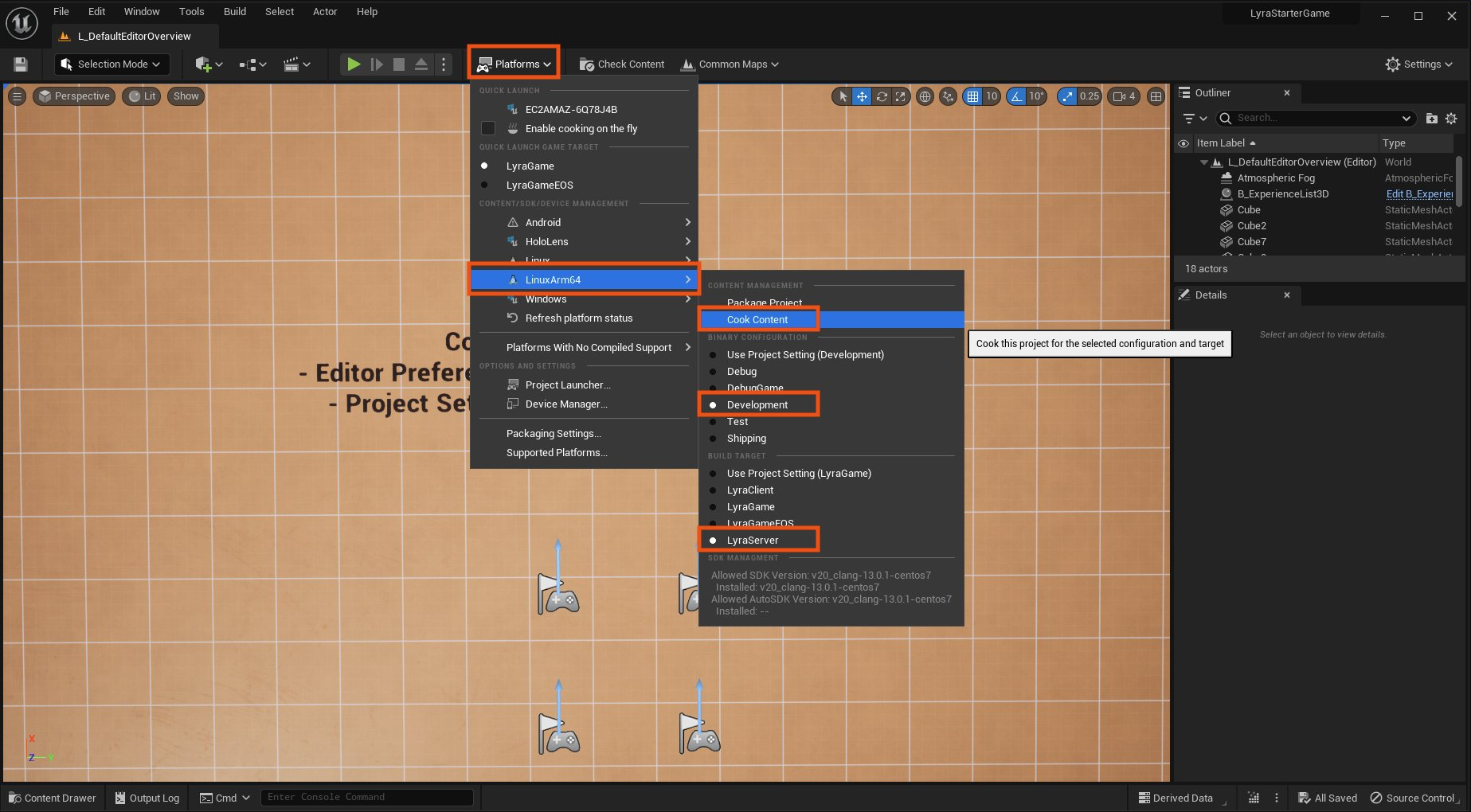Image resolution: width=1471 pixels, height=812 pixels.
Task: Open the Lit view mode menu
Action: click(142, 96)
